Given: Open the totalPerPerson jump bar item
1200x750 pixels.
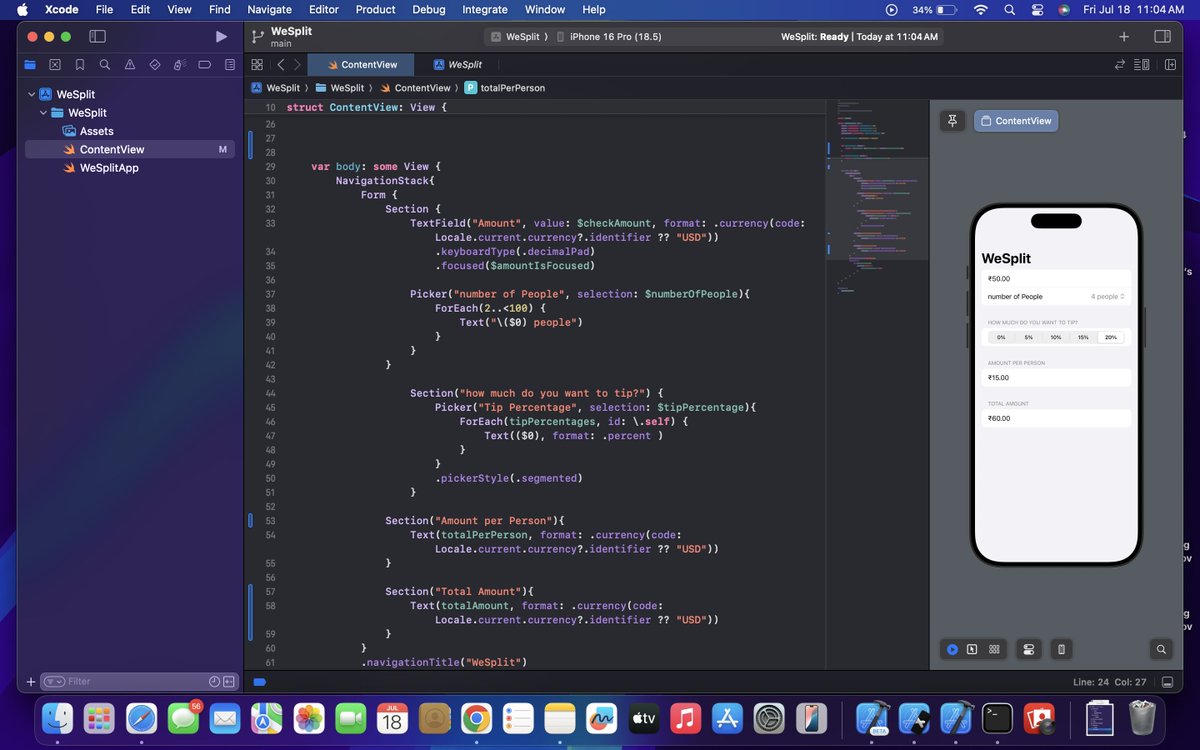Looking at the screenshot, I should pos(504,88).
